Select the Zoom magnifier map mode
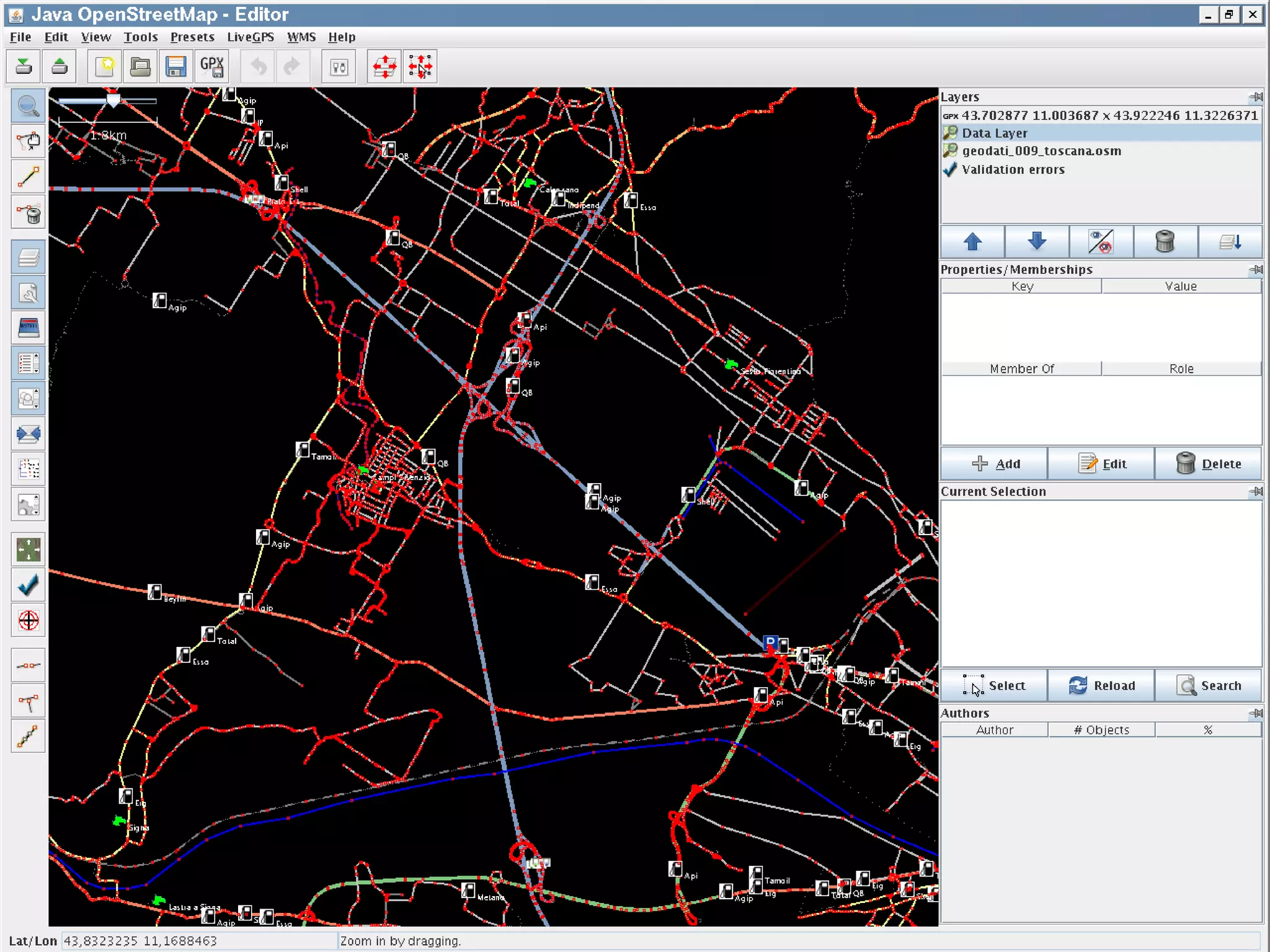The width and height of the screenshot is (1270, 952). (29, 106)
